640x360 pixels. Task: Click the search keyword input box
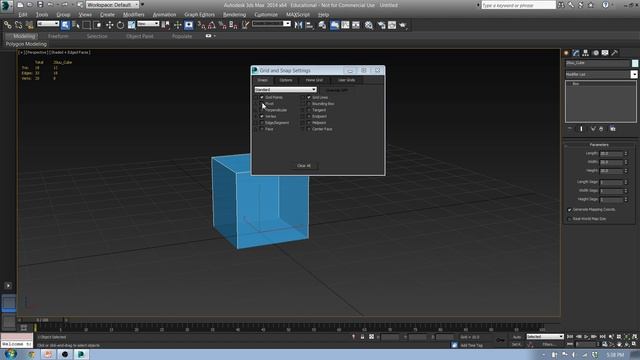pos(518,5)
